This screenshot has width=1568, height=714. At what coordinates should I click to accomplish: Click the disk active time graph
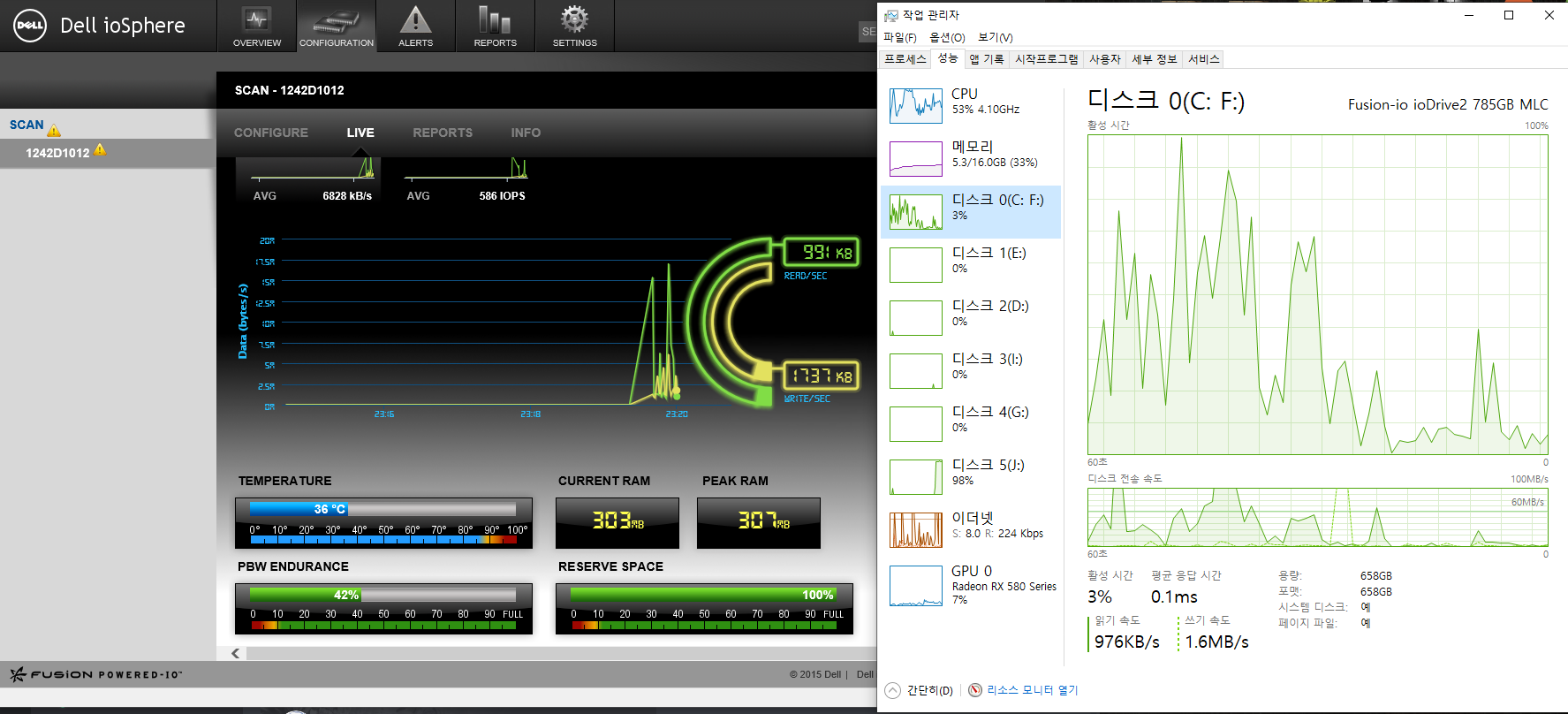[1318, 294]
